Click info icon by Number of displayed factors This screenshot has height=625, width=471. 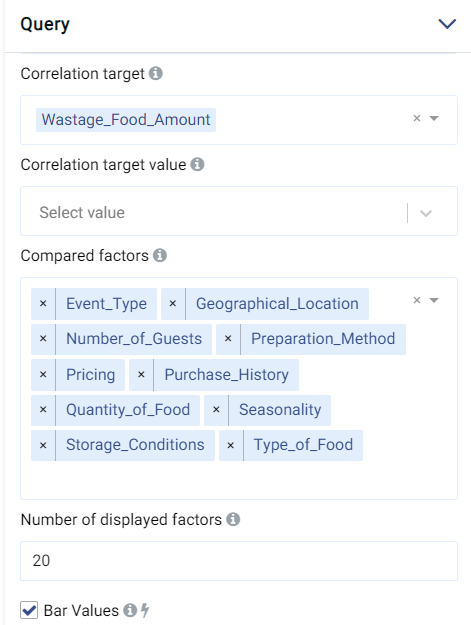click(x=233, y=519)
